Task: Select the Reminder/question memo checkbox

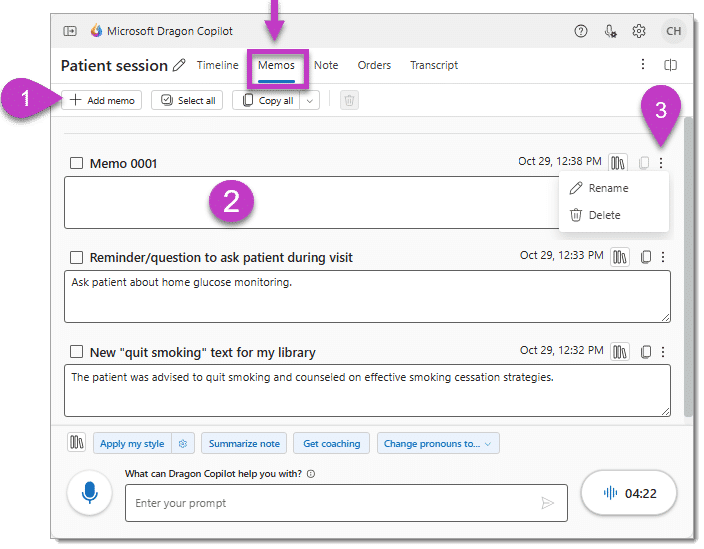Action: coord(77,257)
